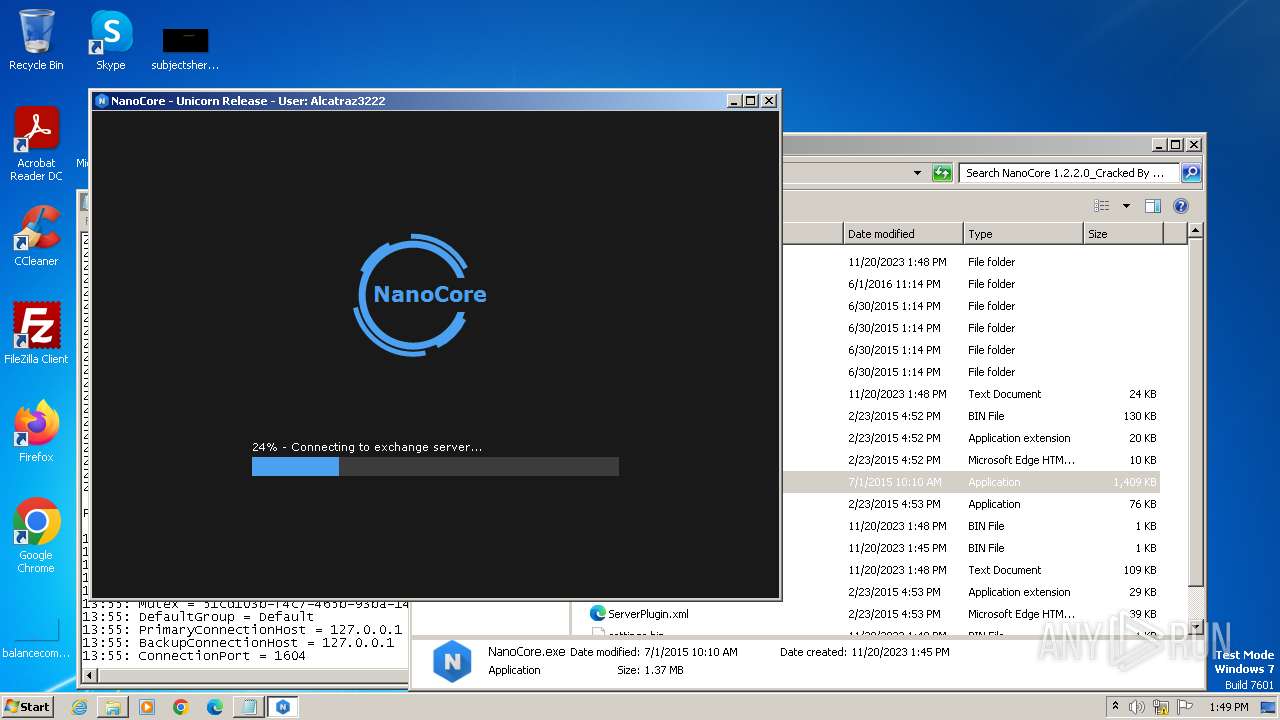Click the 76 KB Application row

(970, 504)
